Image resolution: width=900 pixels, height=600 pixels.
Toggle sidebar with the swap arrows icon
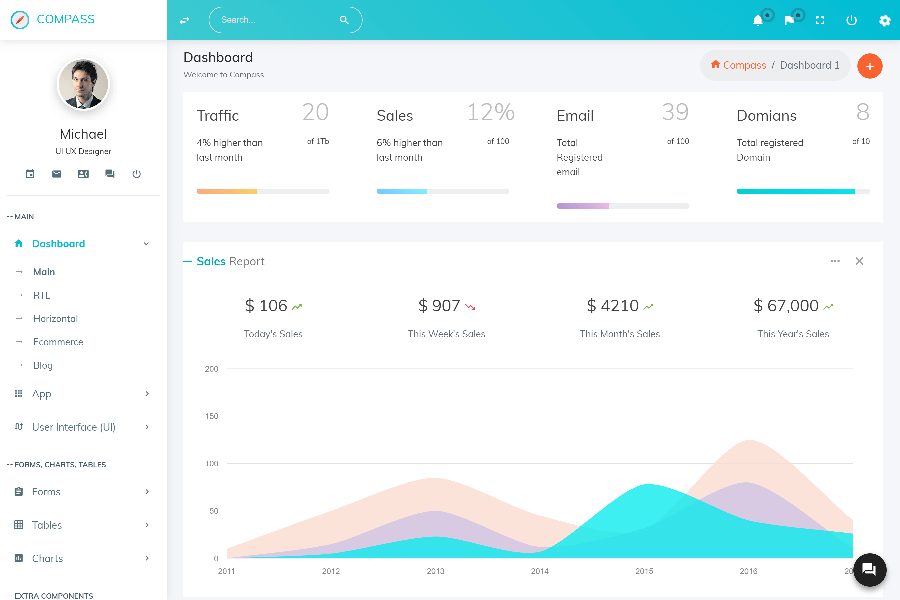coord(184,20)
